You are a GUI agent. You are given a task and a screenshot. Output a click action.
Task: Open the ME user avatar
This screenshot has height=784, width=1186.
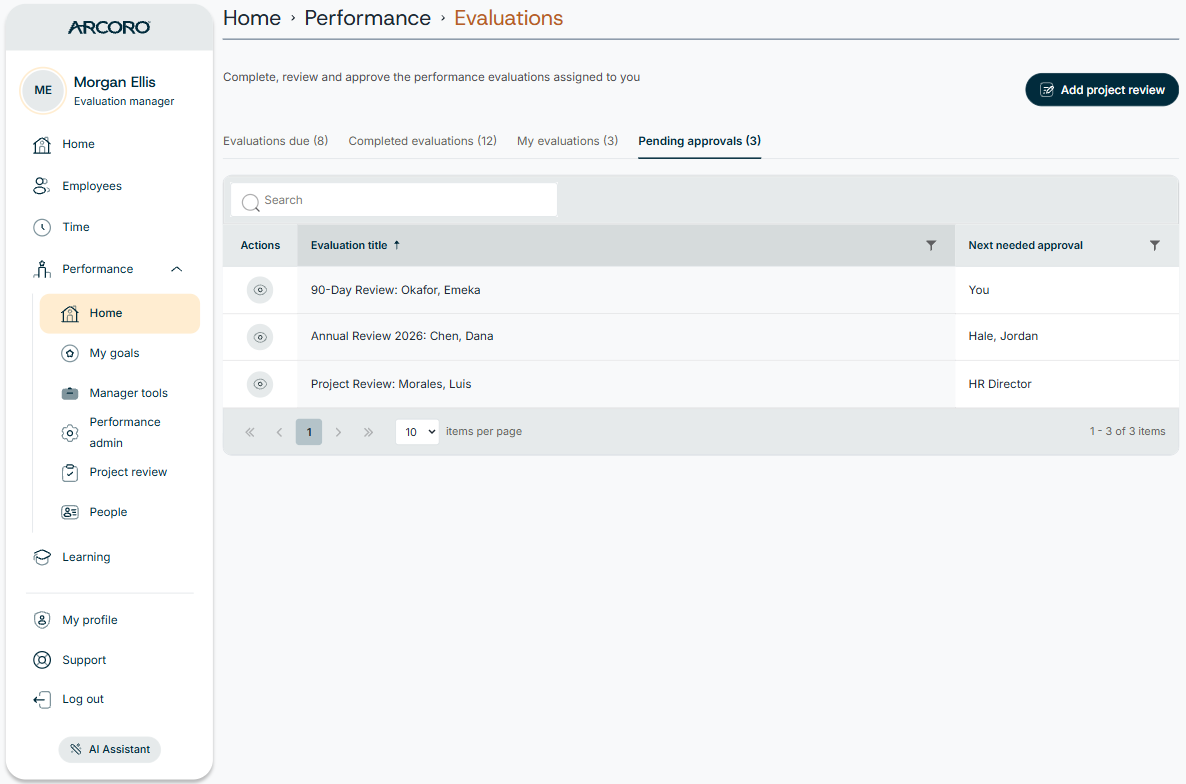[x=43, y=90]
